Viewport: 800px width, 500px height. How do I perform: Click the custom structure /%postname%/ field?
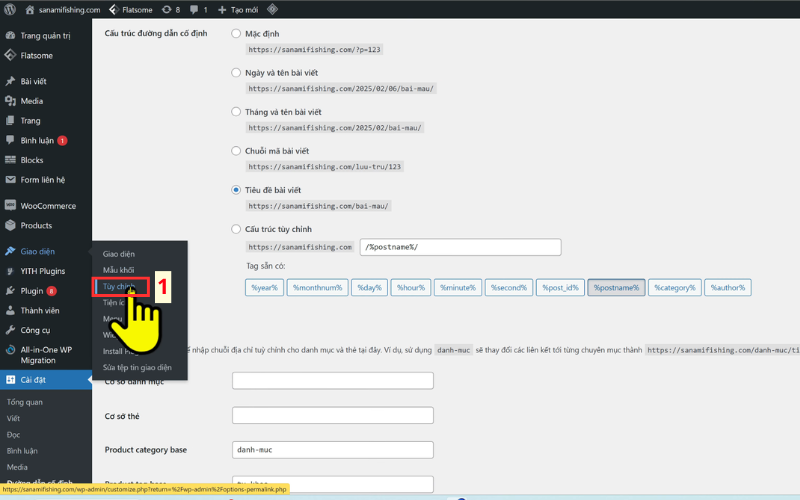click(x=460, y=247)
